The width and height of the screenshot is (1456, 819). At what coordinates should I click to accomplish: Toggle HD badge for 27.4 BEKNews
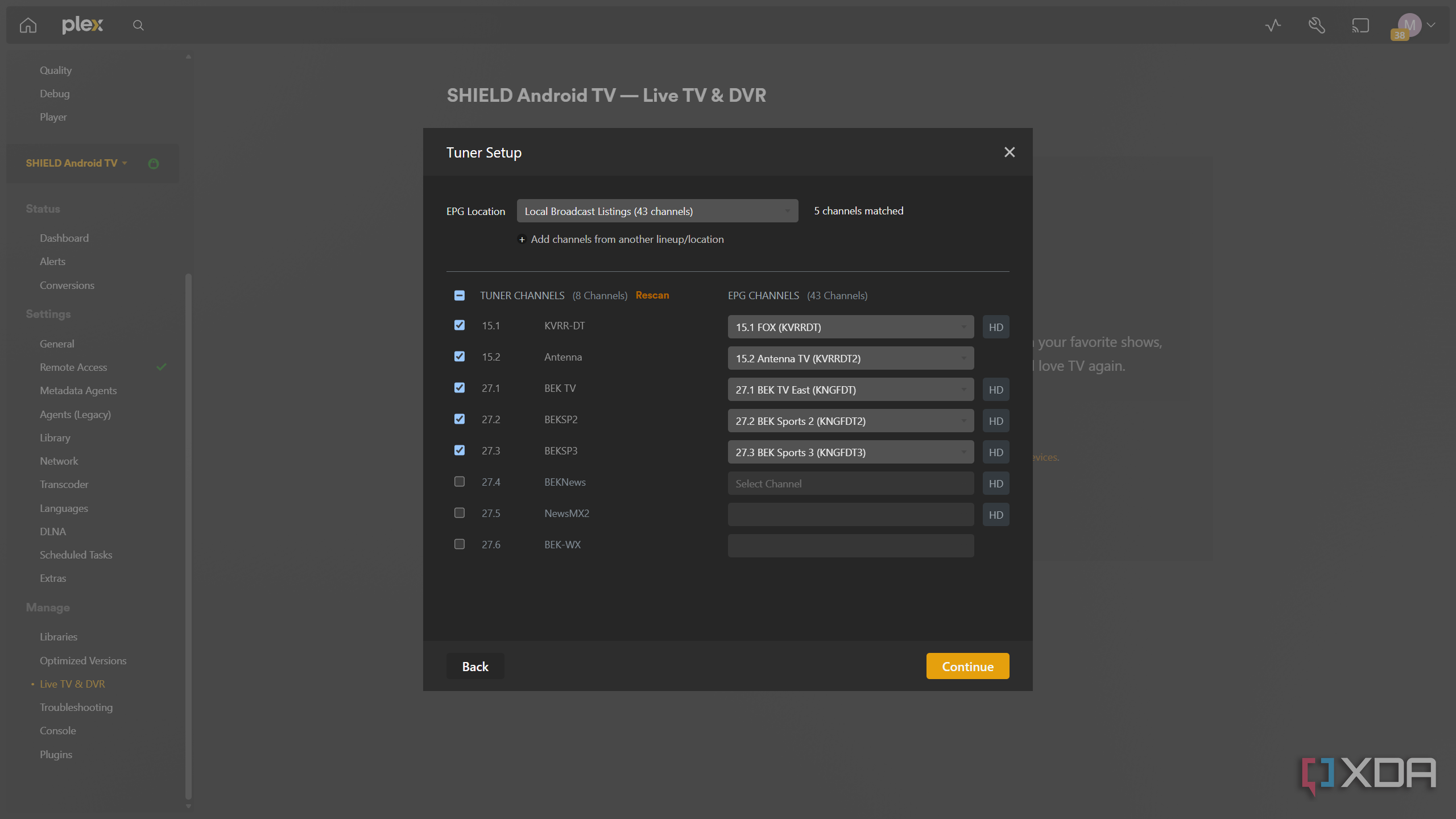(996, 483)
